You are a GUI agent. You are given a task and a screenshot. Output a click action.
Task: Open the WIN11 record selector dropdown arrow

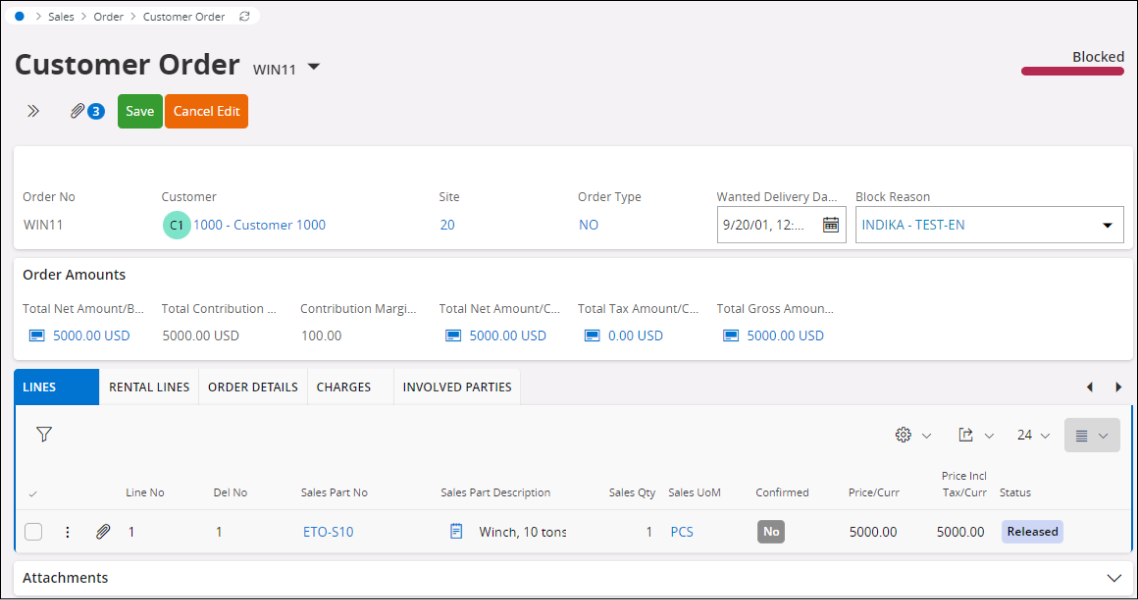coord(314,67)
